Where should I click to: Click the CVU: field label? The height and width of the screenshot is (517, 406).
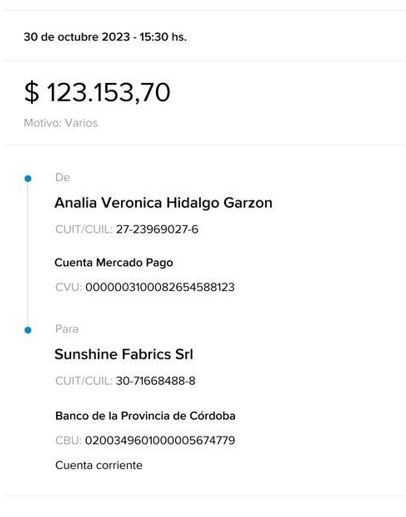[69, 287]
